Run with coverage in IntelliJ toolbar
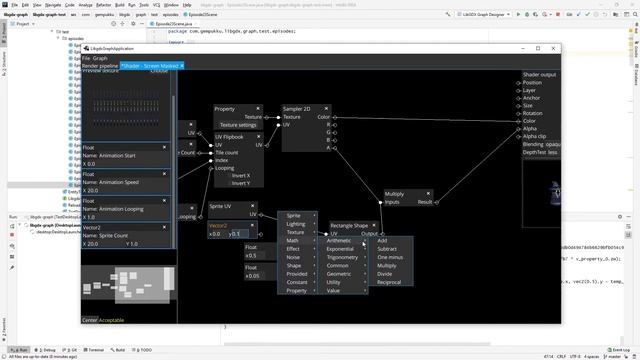The image size is (640, 360). tap(536, 14)
